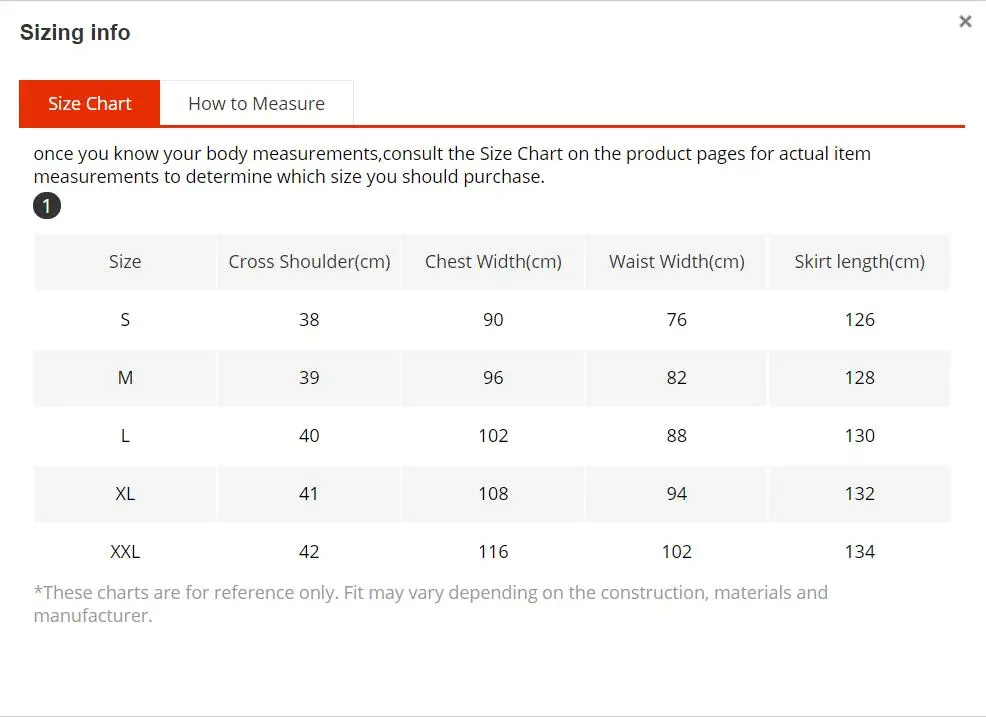Click the Waist Width(cm) column header

pyautogui.click(x=677, y=262)
